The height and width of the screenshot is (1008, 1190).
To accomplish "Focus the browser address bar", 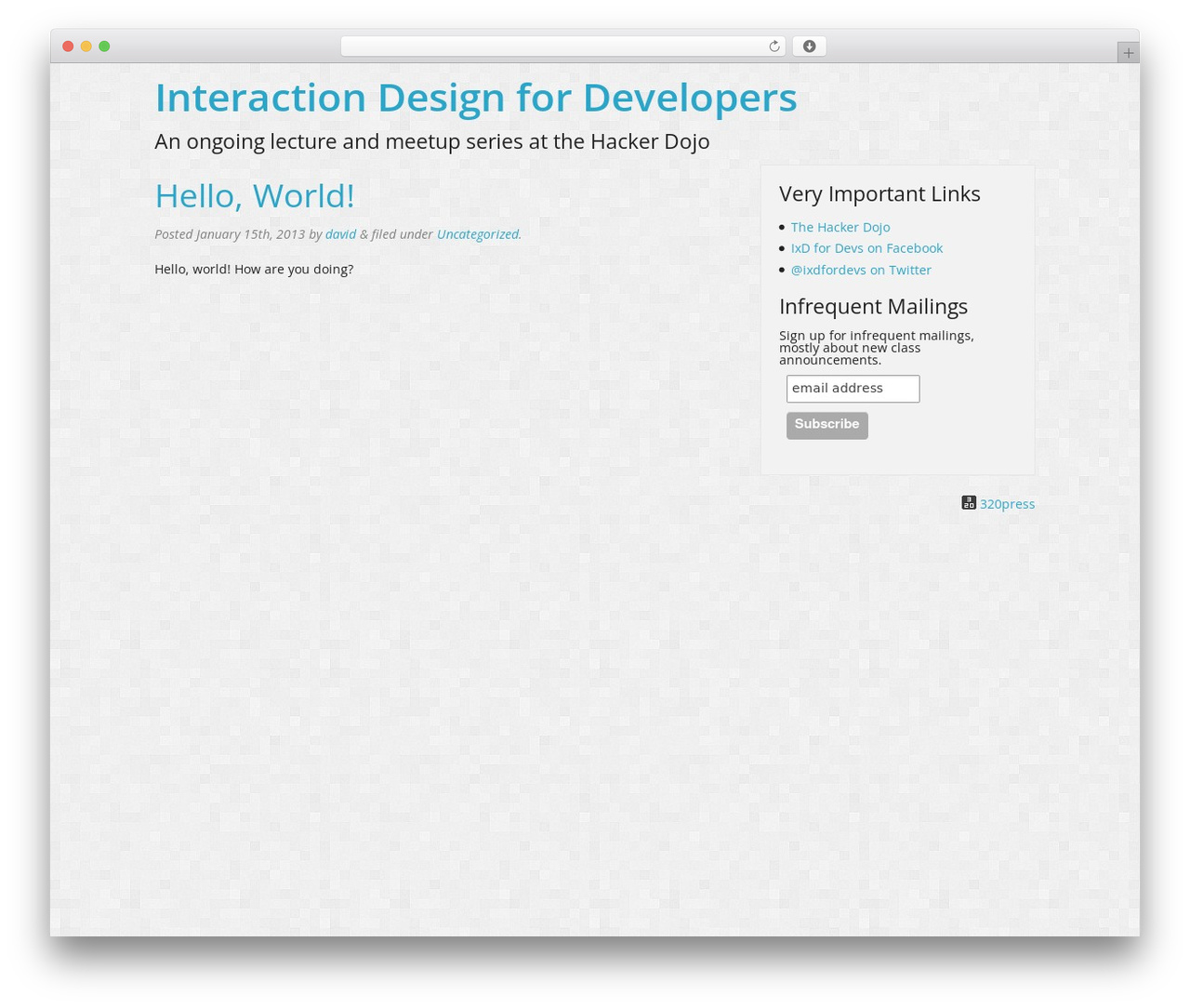I will (562, 46).
